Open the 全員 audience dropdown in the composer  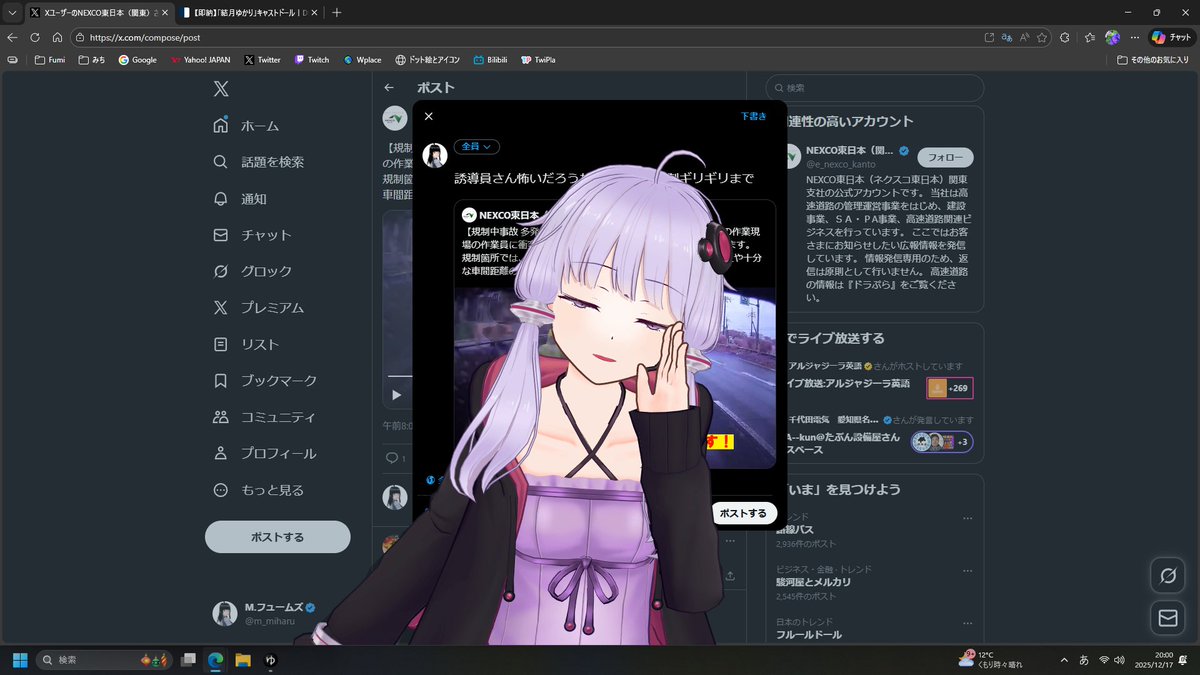click(476, 146)
